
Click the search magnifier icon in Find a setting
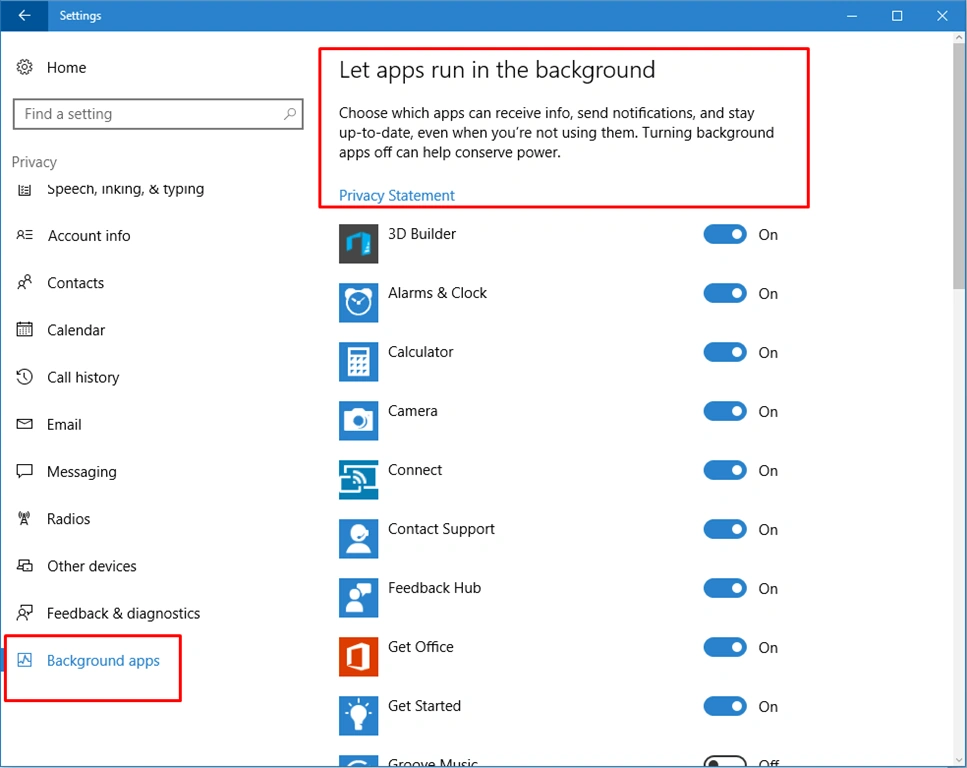tap(290, 114)
